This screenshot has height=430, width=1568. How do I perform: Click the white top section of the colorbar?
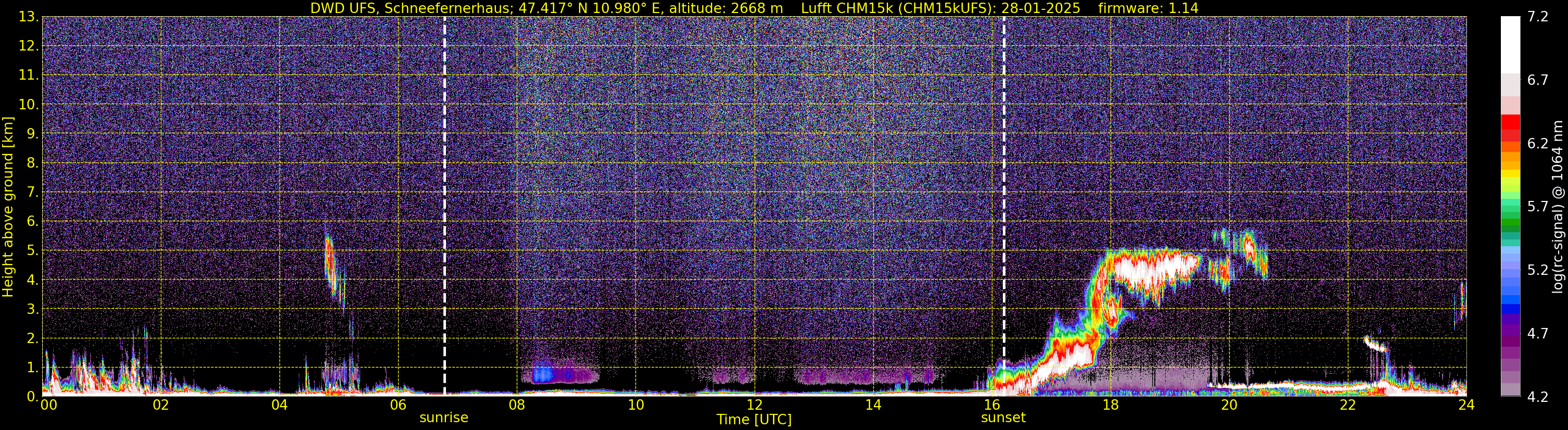coord(1510,45)
